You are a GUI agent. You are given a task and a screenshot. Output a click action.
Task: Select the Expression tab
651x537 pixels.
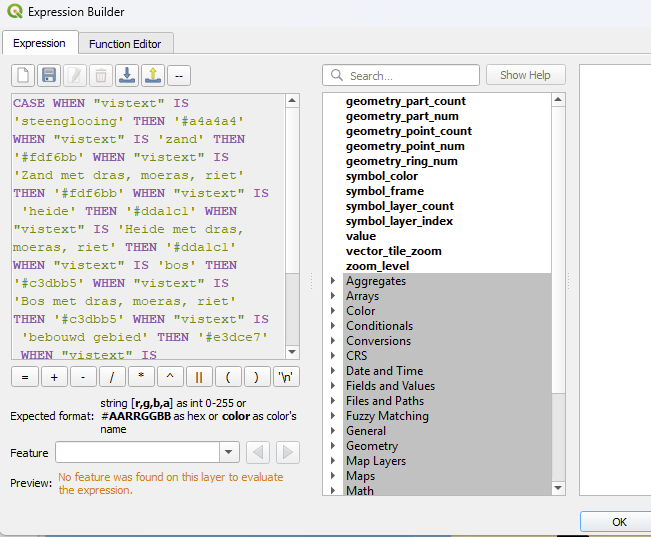[39, 43]
